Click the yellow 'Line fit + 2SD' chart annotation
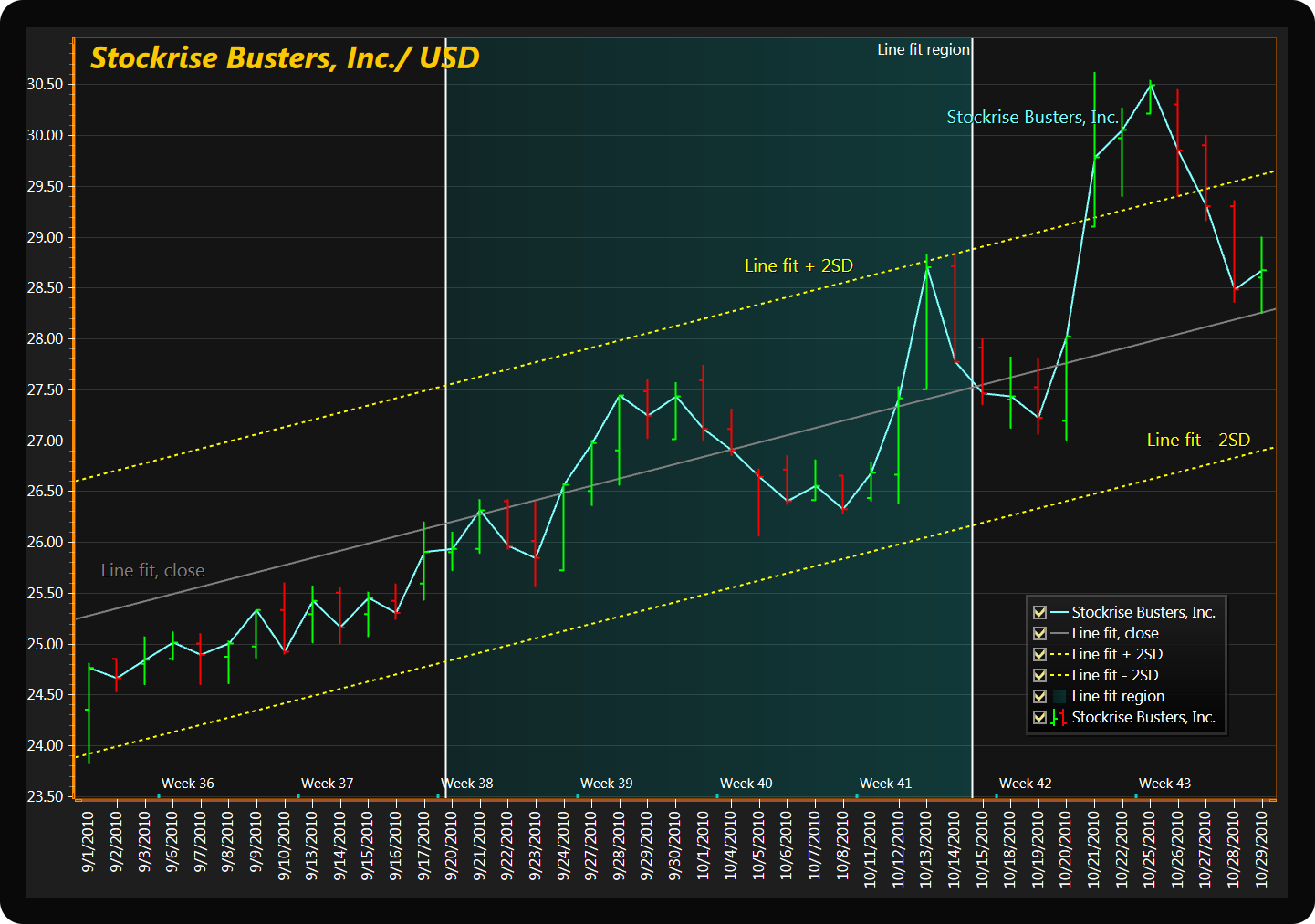1315x924 pixels. (798, 265)
